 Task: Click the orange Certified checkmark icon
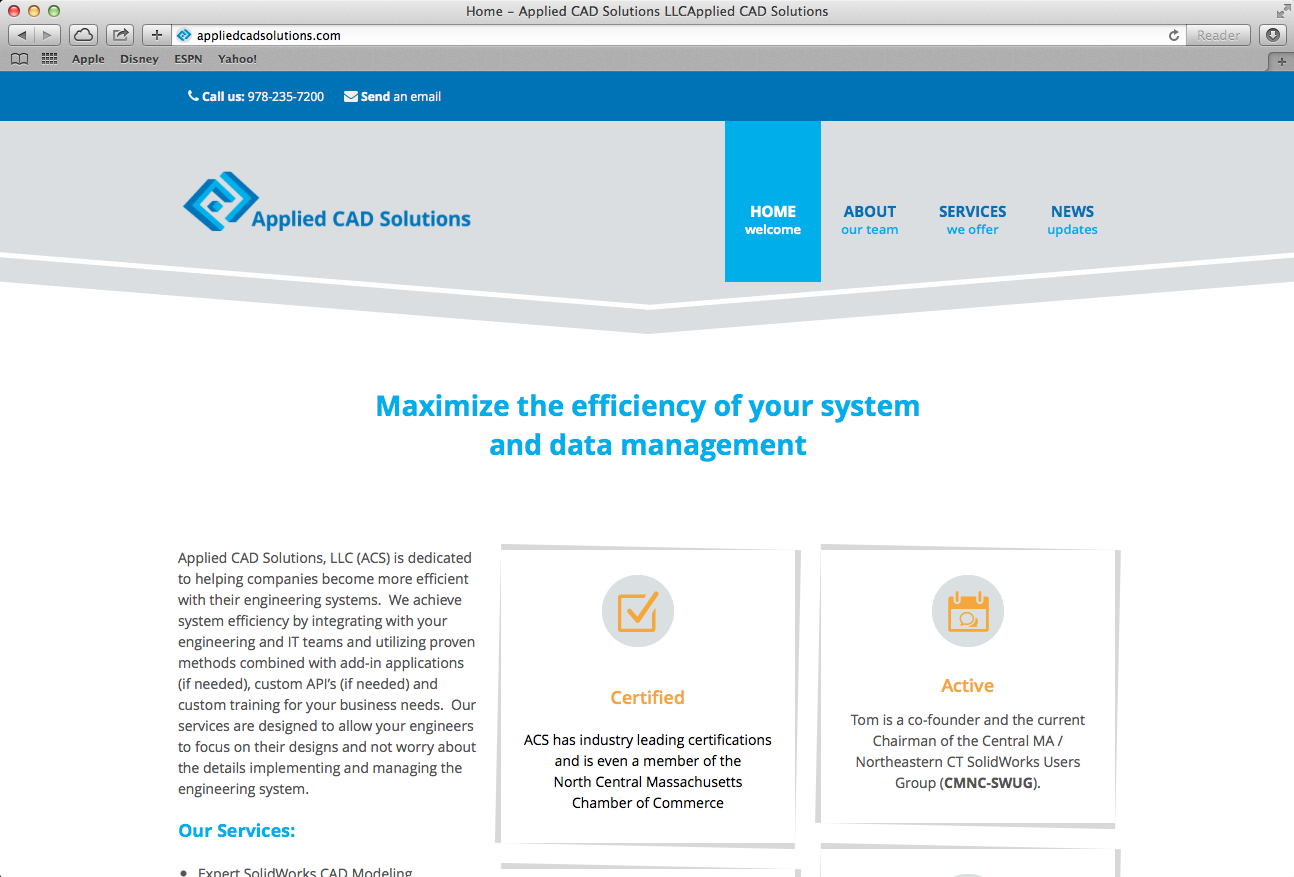point(637,611)
